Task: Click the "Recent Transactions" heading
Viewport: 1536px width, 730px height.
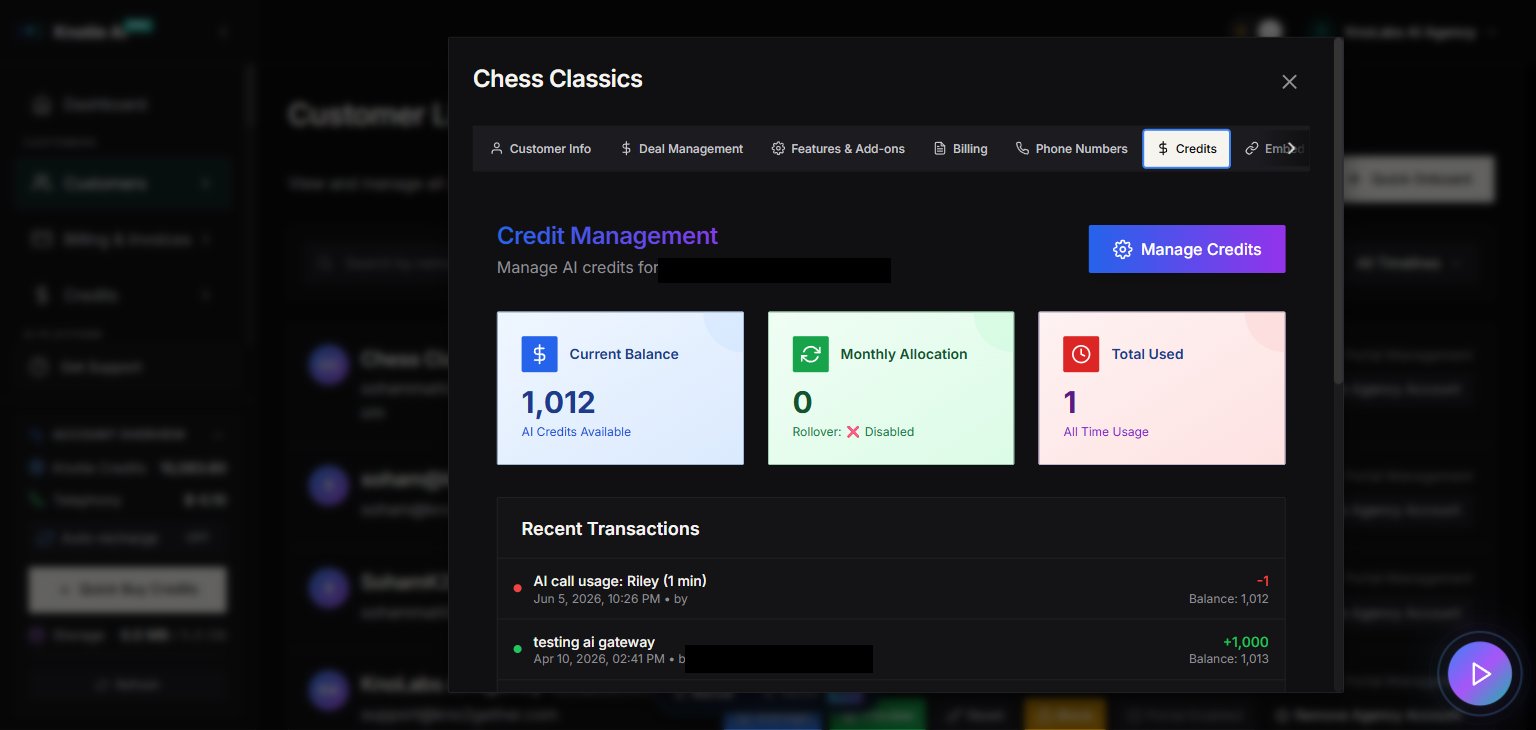Action: point(610,529)
